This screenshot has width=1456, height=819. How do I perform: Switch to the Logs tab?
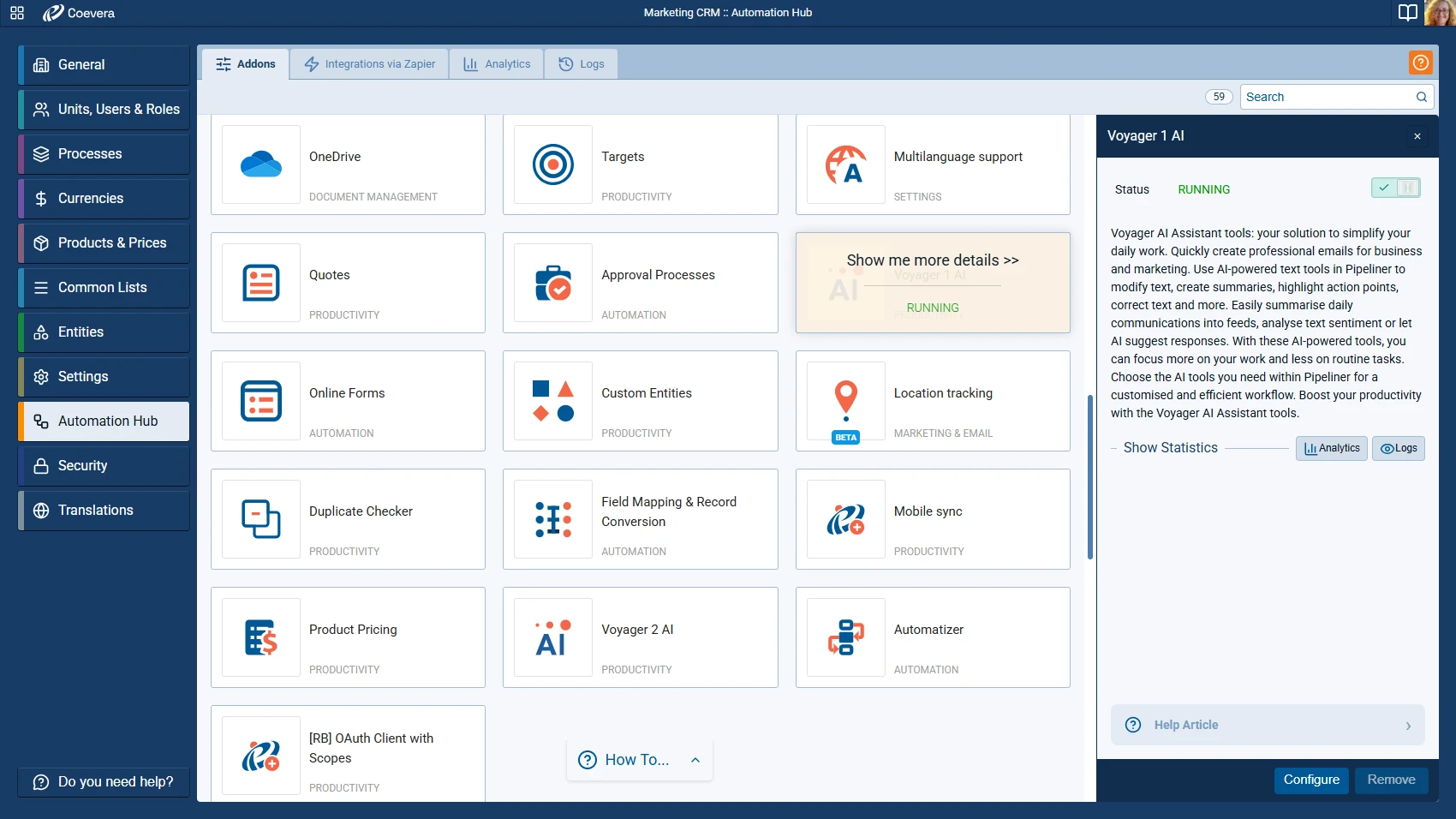[582, 63]
